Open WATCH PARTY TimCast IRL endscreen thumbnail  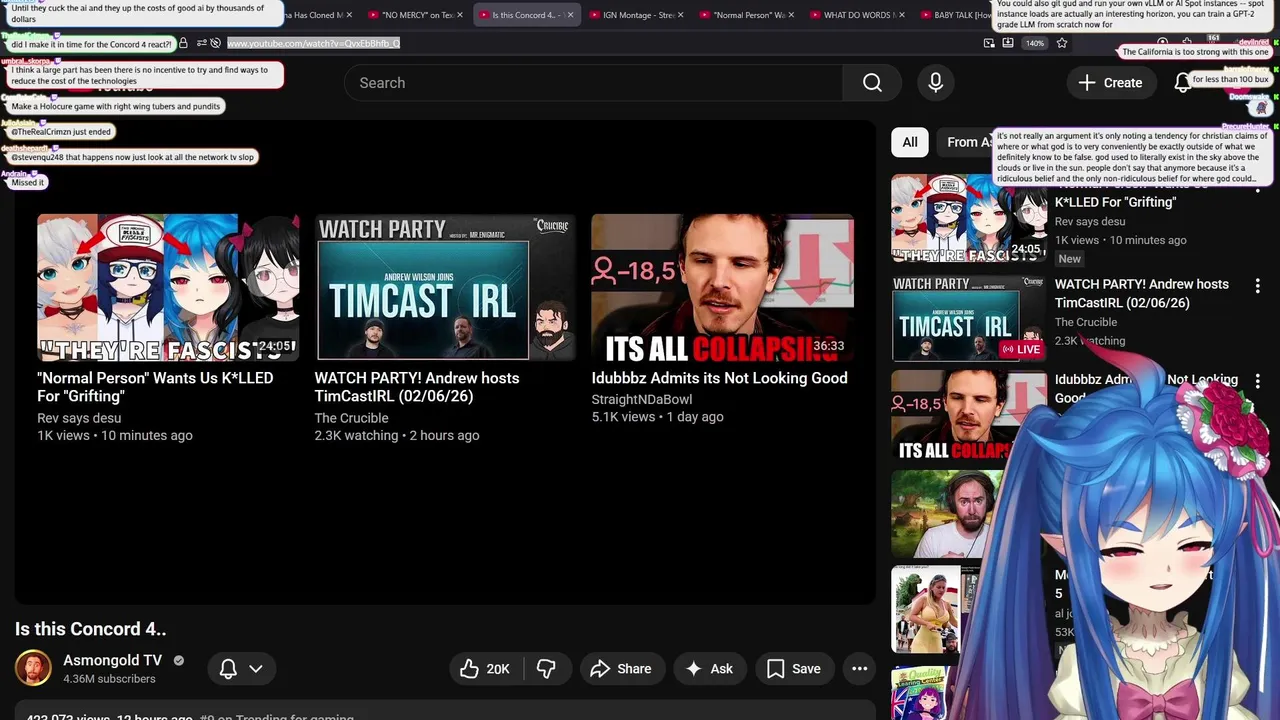(x=445, y=287)
